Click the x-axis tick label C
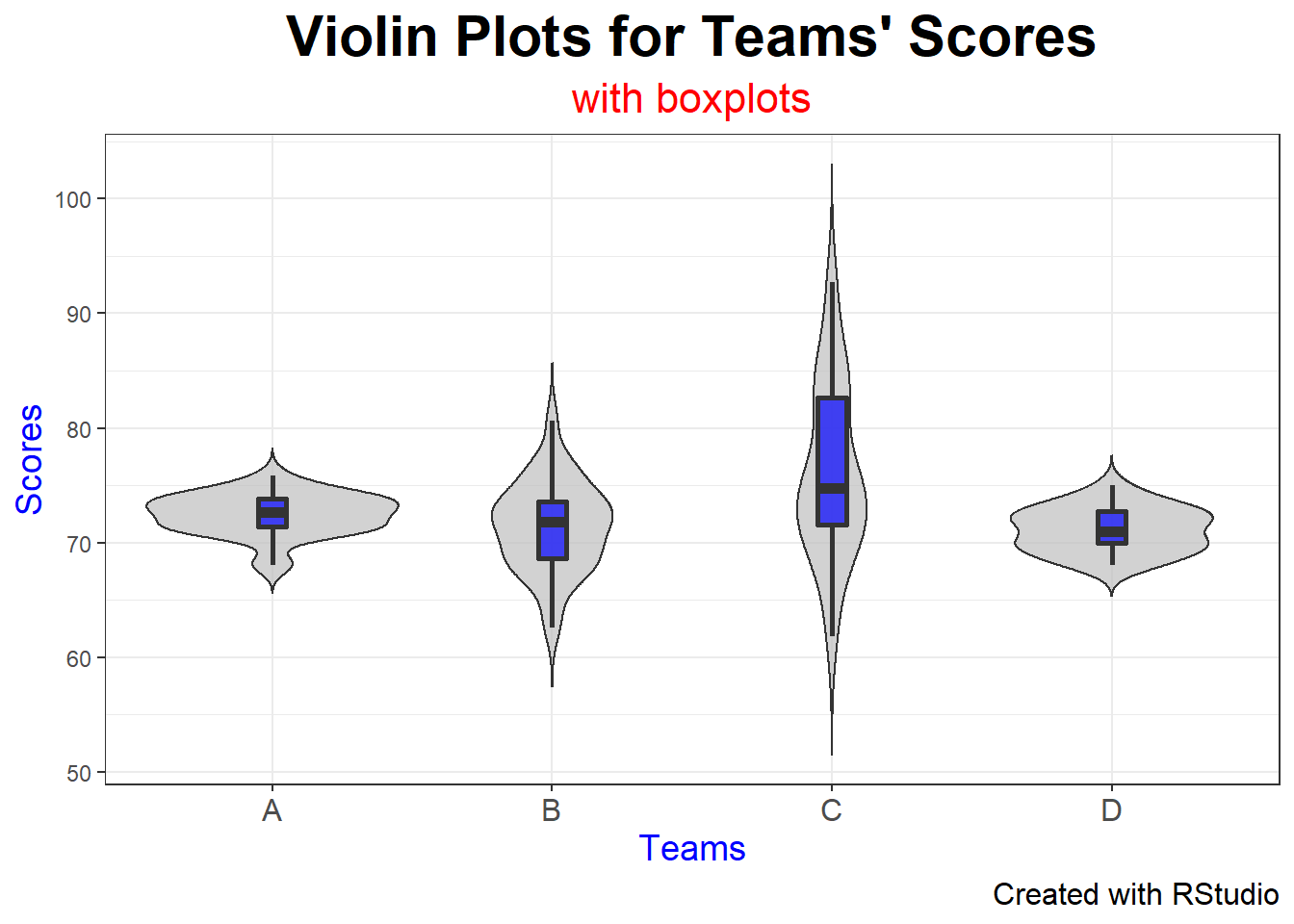 (x=831, y=811)
